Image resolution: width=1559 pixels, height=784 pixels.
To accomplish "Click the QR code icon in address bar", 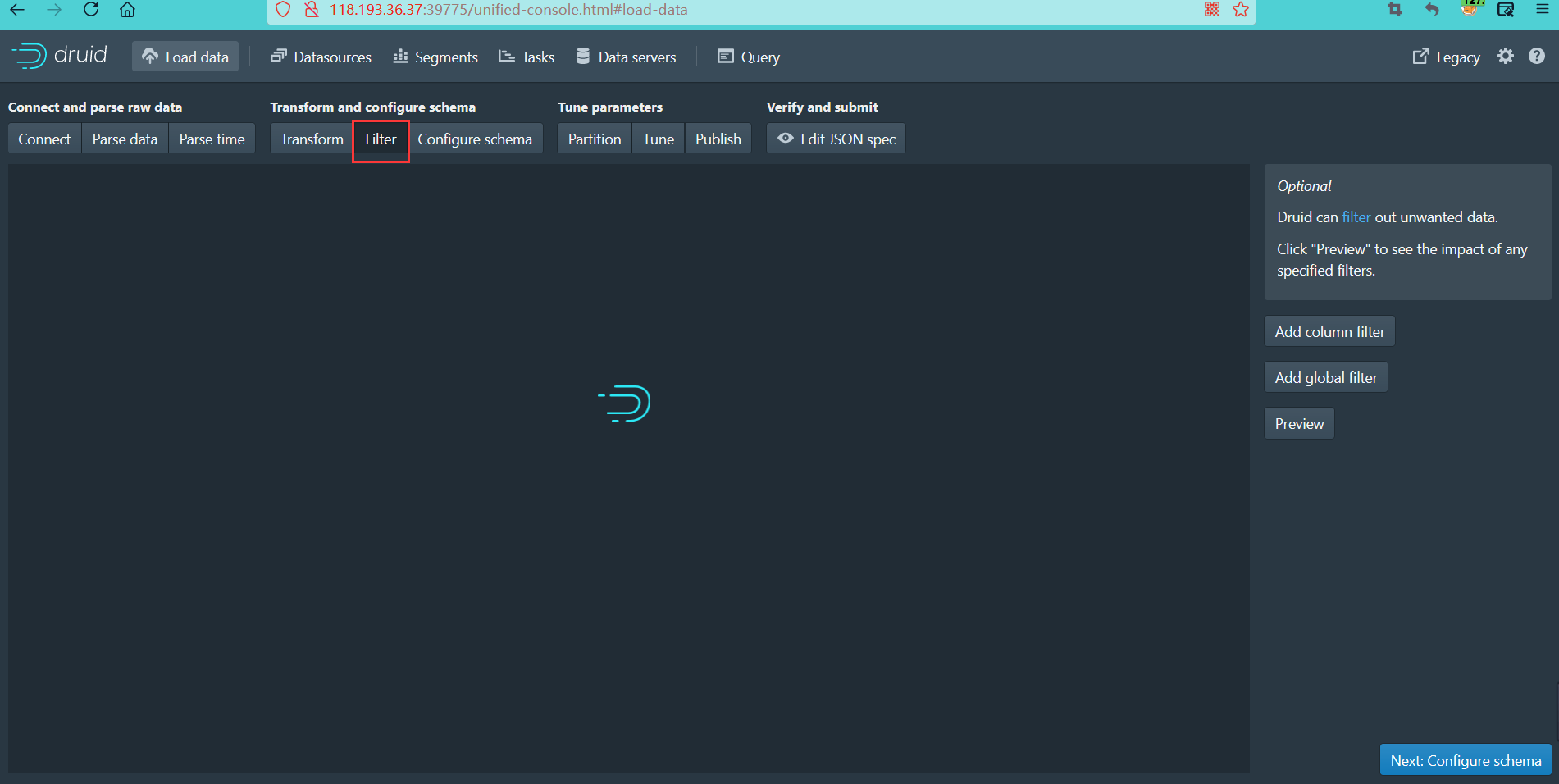I will point(1212,9).
